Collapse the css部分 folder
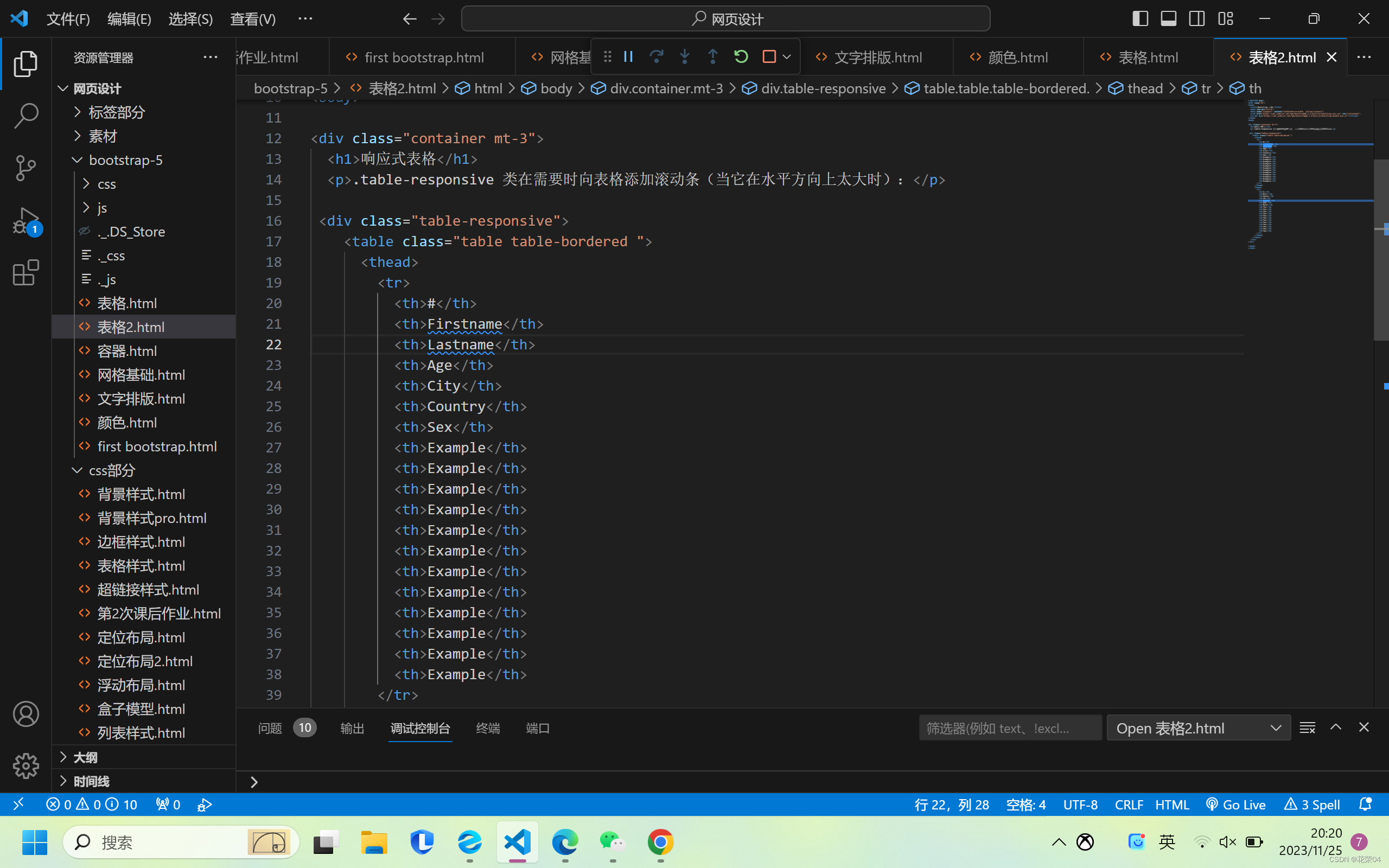This screenshot has width=1389, height=868. (x=112, y=470)
